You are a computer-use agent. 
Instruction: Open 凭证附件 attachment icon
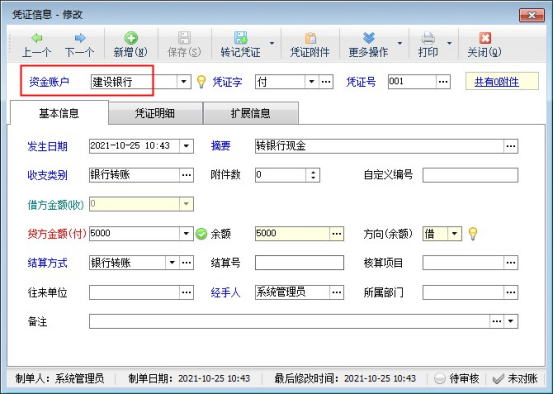click(x=310, y=38)
